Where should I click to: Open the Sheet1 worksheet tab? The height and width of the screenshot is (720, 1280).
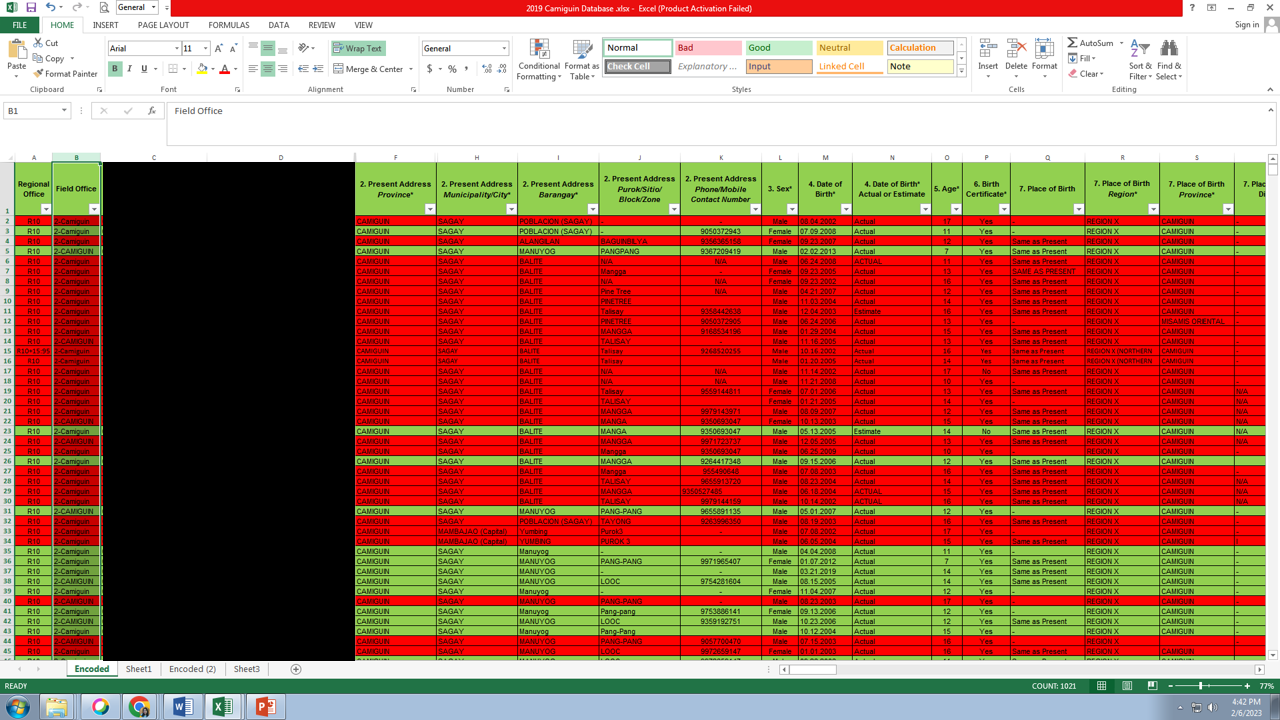pos(139,669)
